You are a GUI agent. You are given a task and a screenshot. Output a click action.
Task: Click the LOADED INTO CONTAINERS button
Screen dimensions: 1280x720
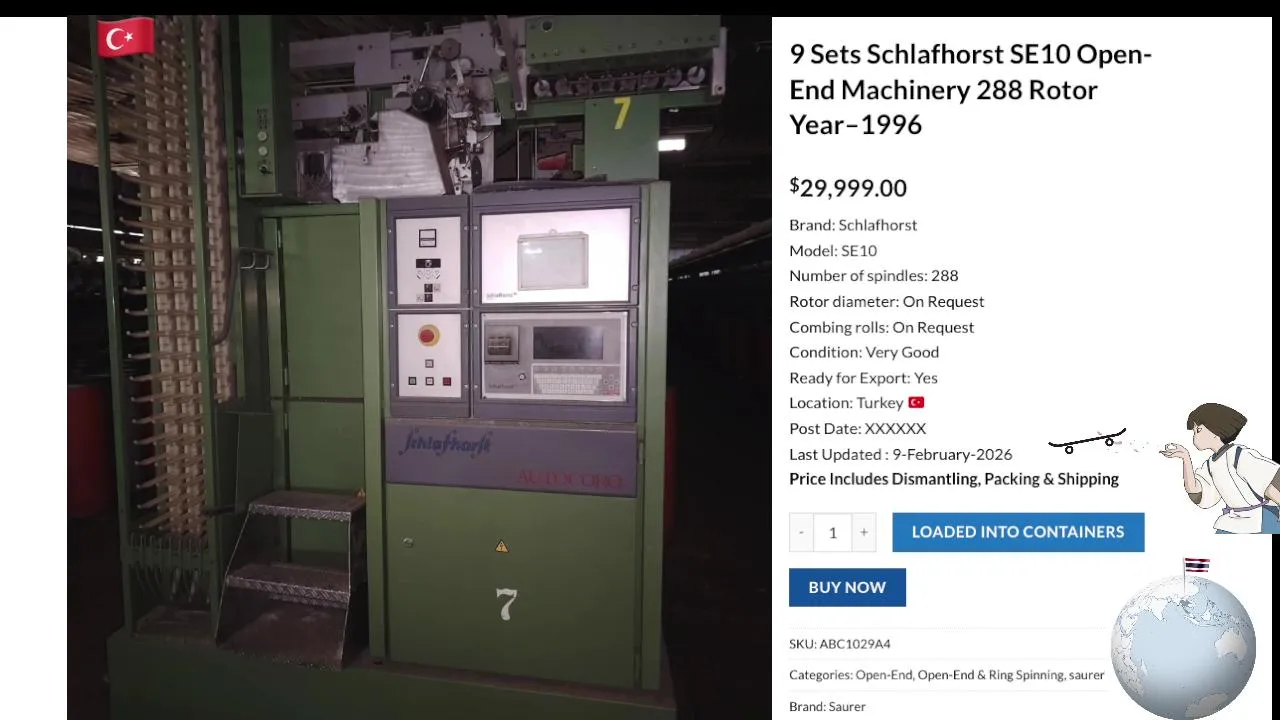[1018, 532]
